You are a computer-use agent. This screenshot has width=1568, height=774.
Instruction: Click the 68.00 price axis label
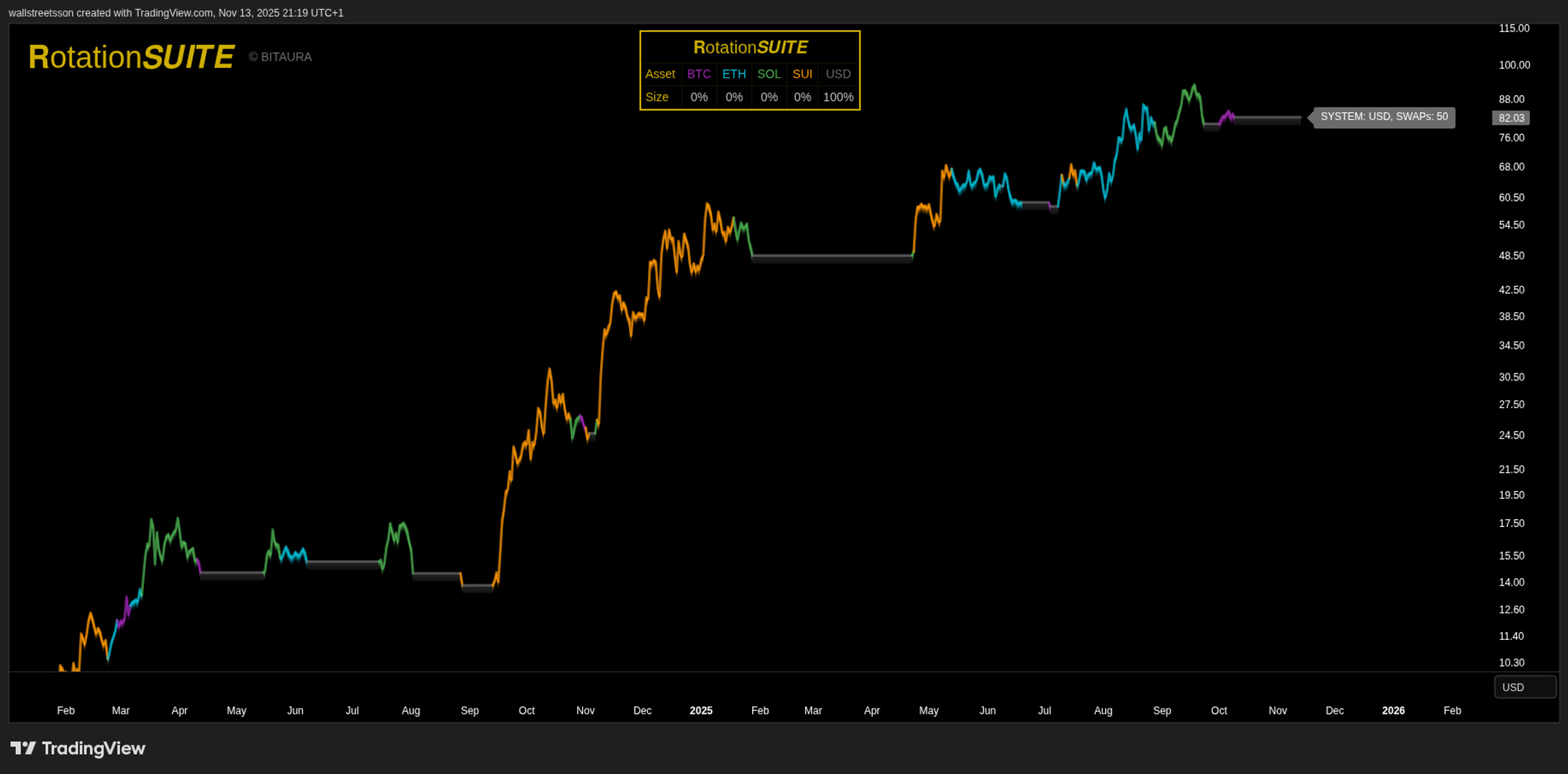(x=1512, y=167)
